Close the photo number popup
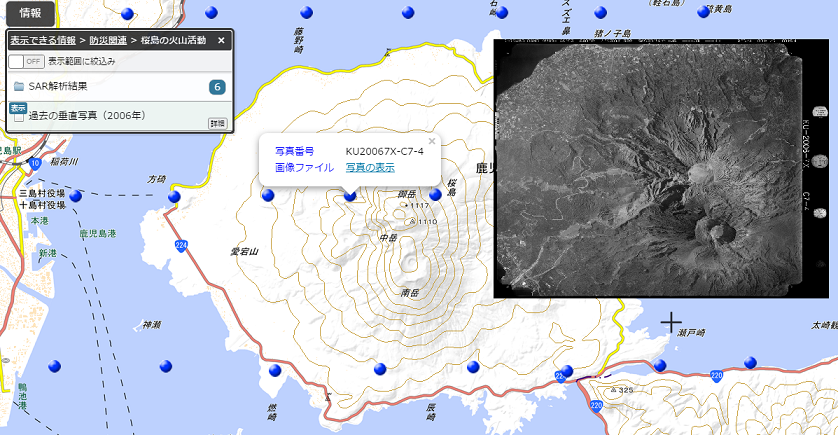838x435 pixels. tap(432, 141)
